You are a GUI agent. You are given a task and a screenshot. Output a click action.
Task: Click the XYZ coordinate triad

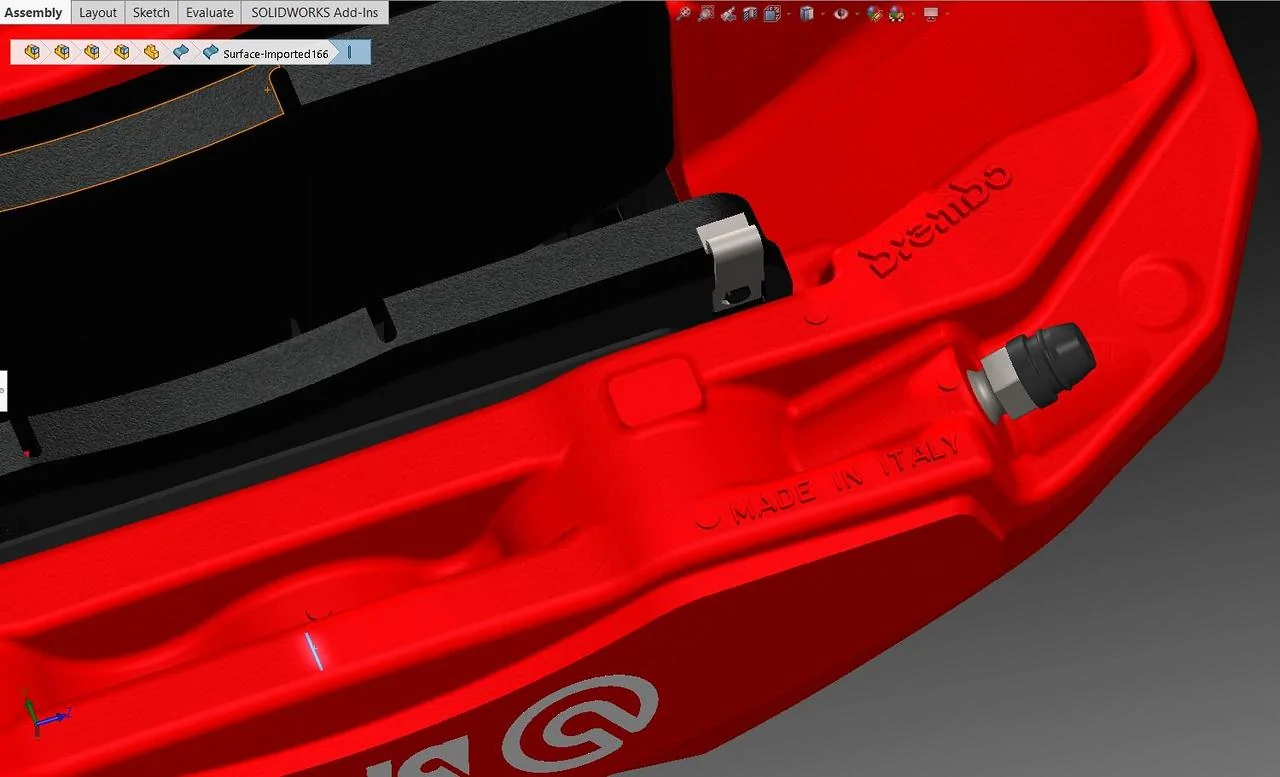coord(44,712)
